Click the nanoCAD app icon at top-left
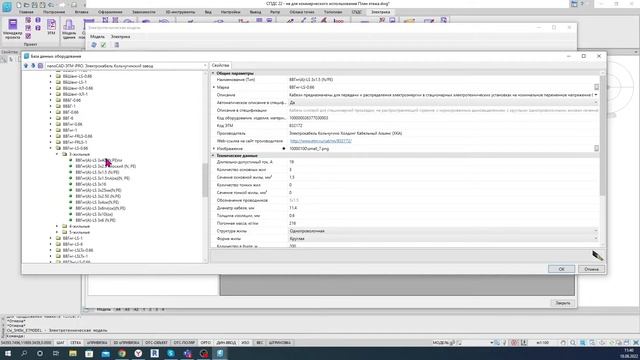Screen dimensions: 640x360 pos(7,6)
